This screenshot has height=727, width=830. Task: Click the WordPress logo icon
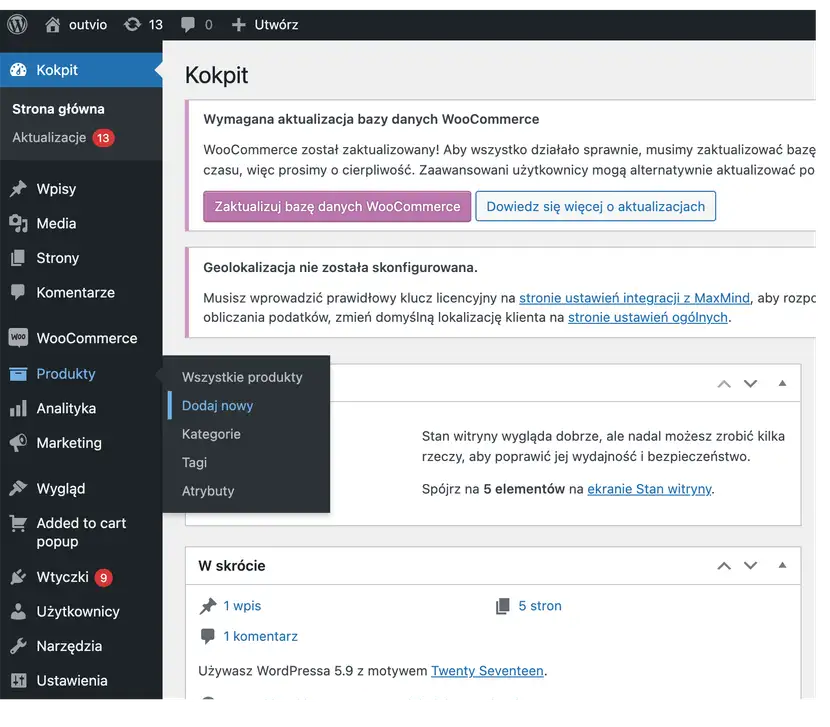(x=17, y=24)
